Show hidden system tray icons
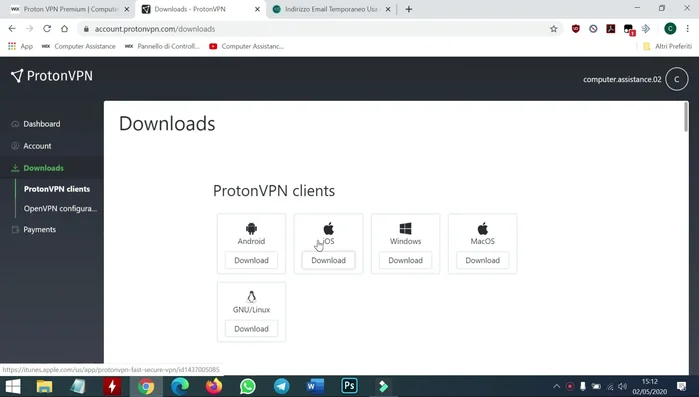The width and height of the screenshot is (699, 397). (x=556, y=386)
